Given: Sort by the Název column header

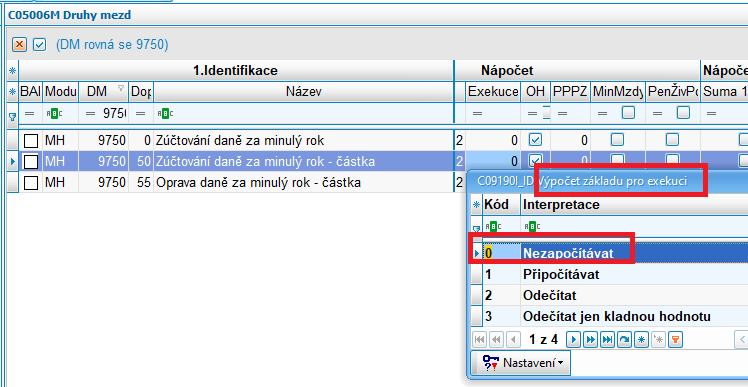Looking at the screenshot, I should pos(303,92).
